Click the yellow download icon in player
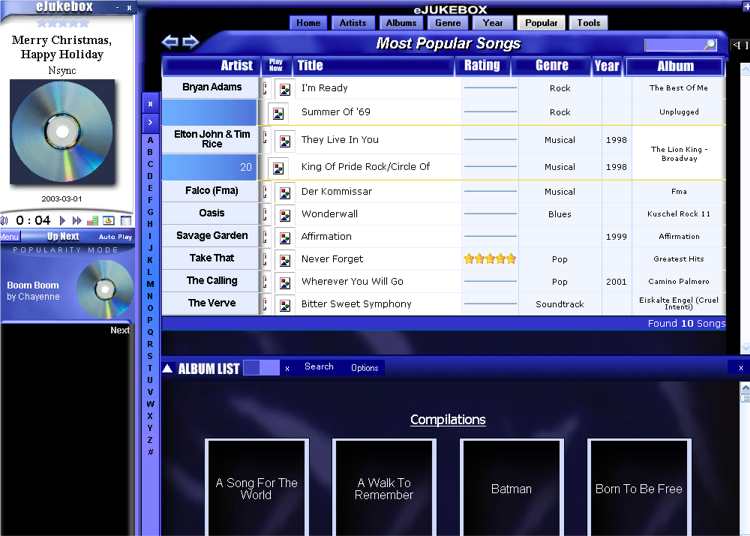Viewport: 750px width, 536px height. 109,220
